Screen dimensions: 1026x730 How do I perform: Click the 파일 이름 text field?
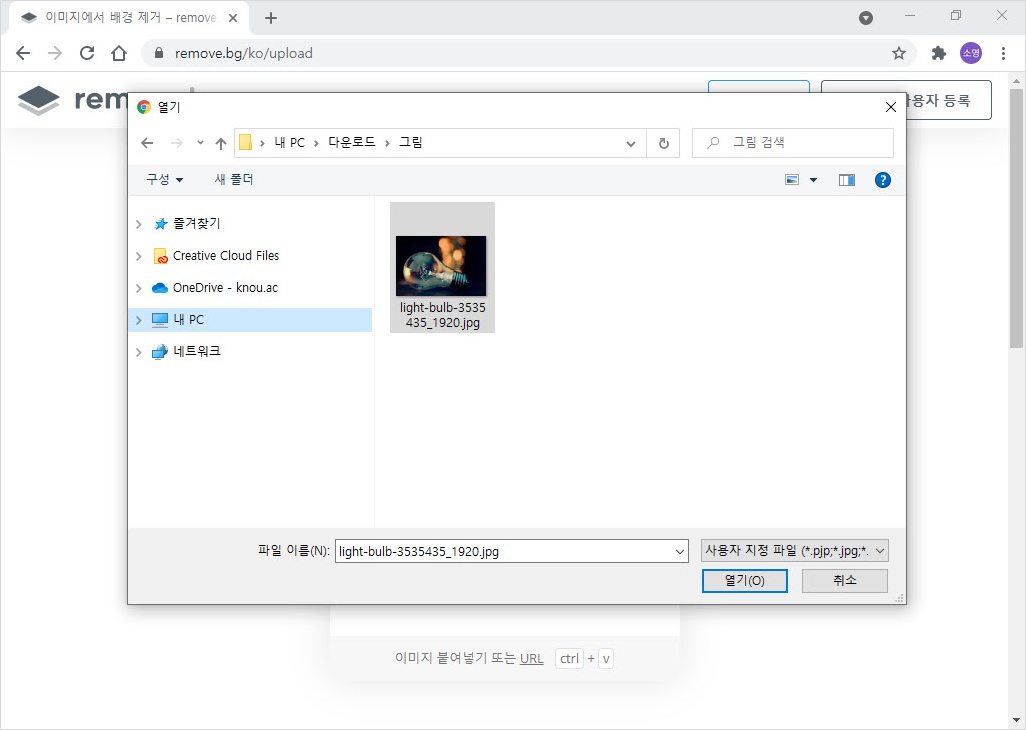point(504,551)
